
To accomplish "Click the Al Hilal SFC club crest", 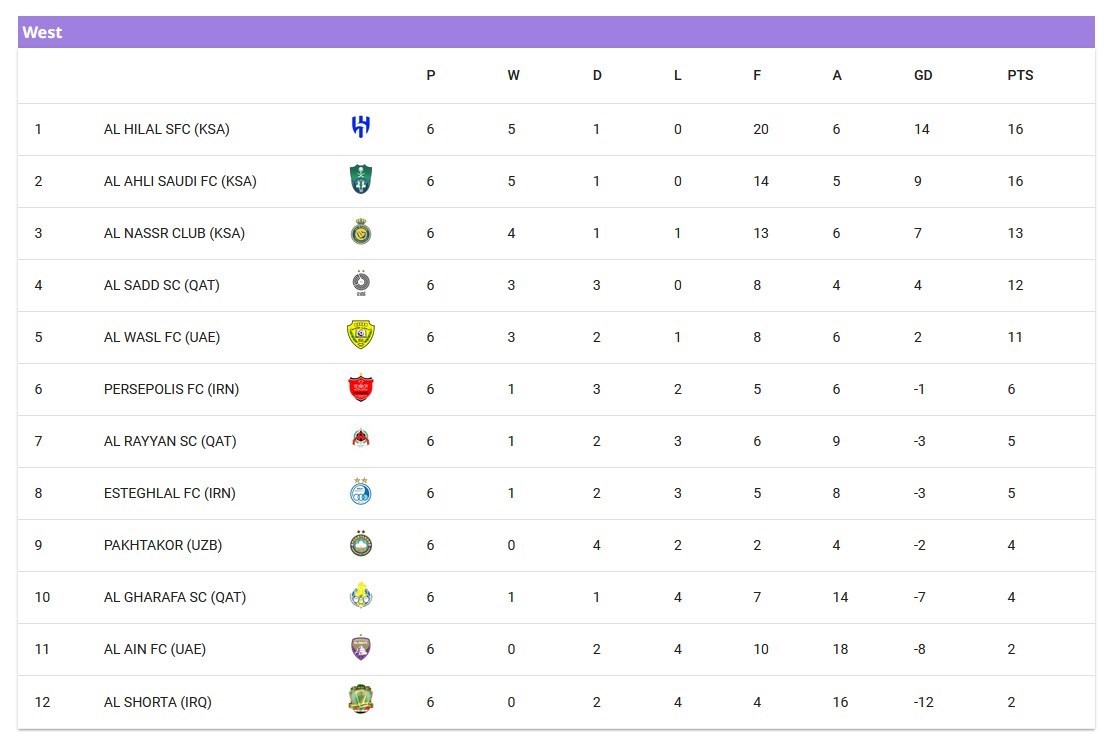I will 361,127.
